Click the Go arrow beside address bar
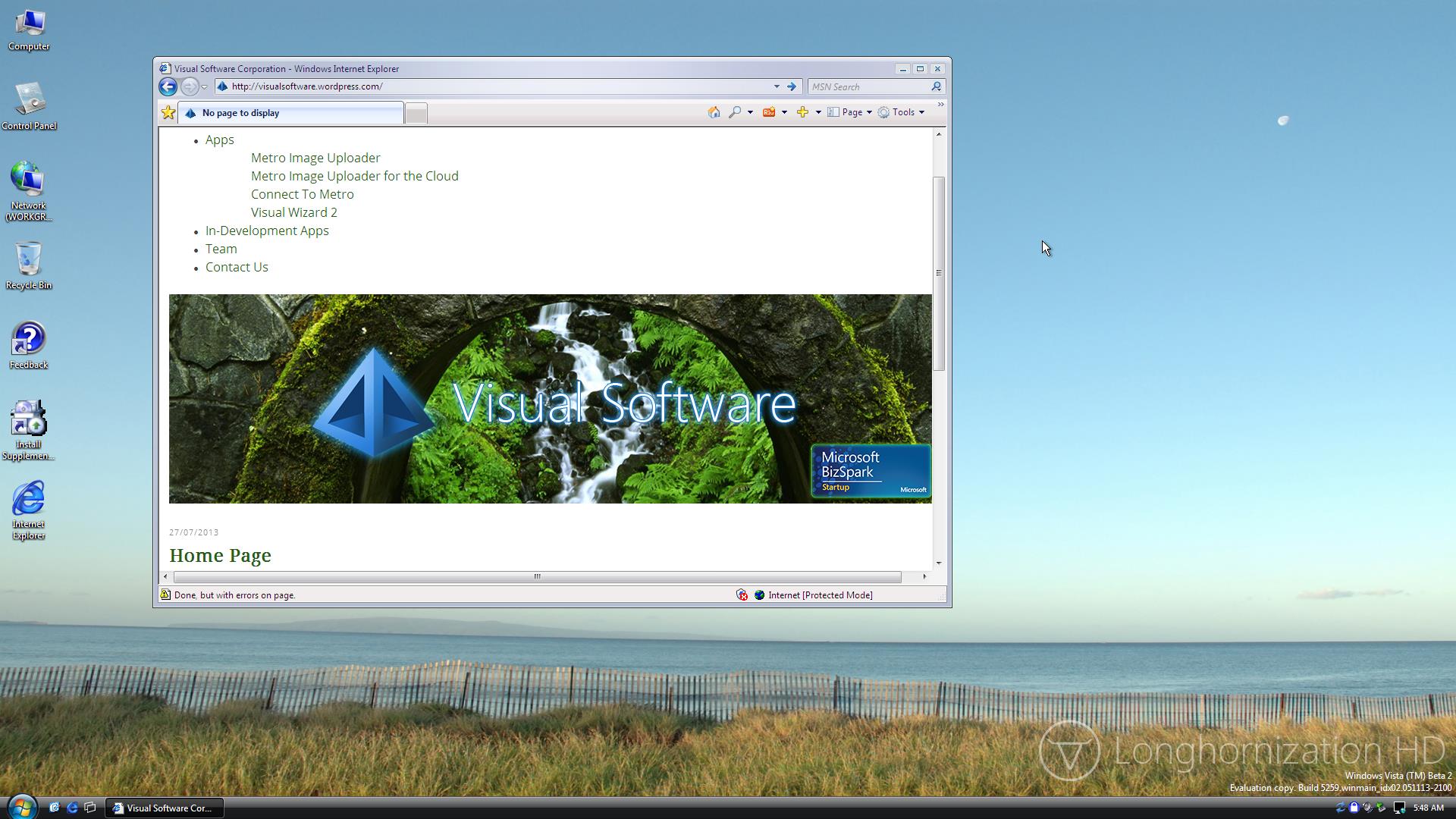 click(791, 86)
